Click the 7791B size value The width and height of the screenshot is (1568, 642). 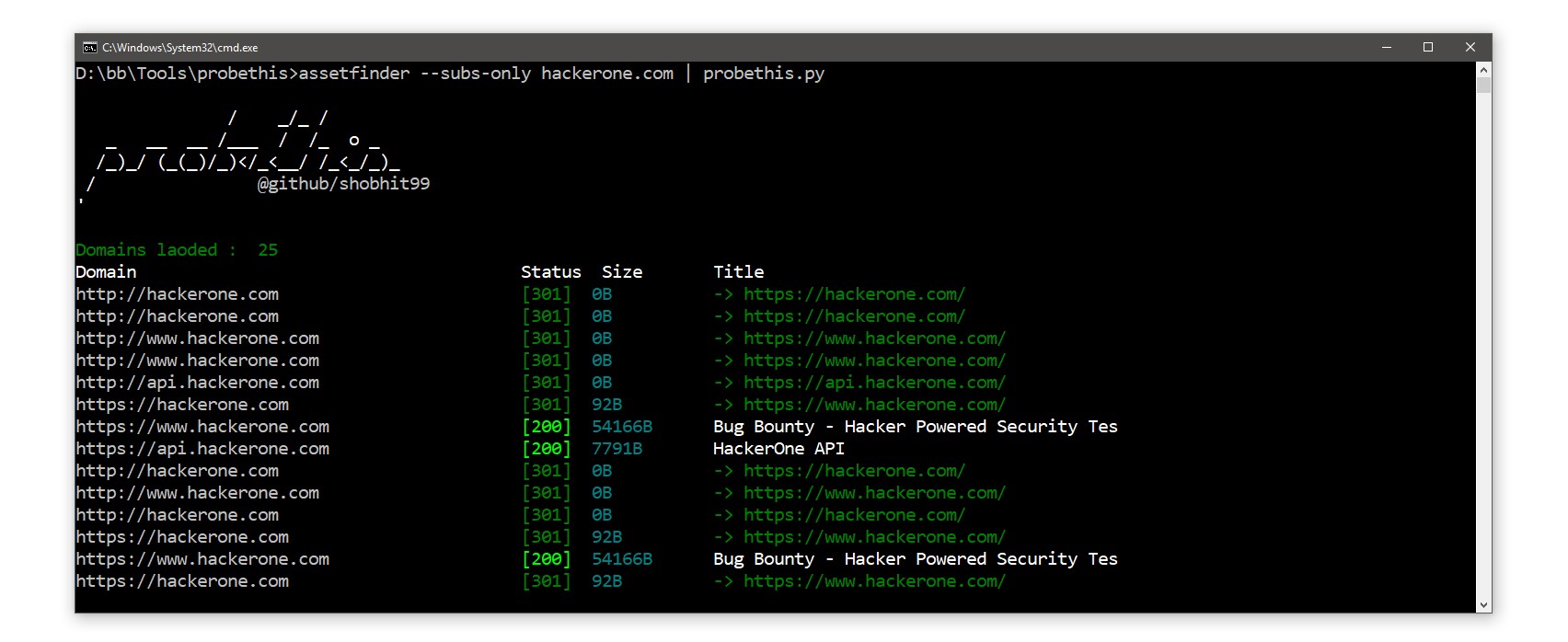[617, 449]
